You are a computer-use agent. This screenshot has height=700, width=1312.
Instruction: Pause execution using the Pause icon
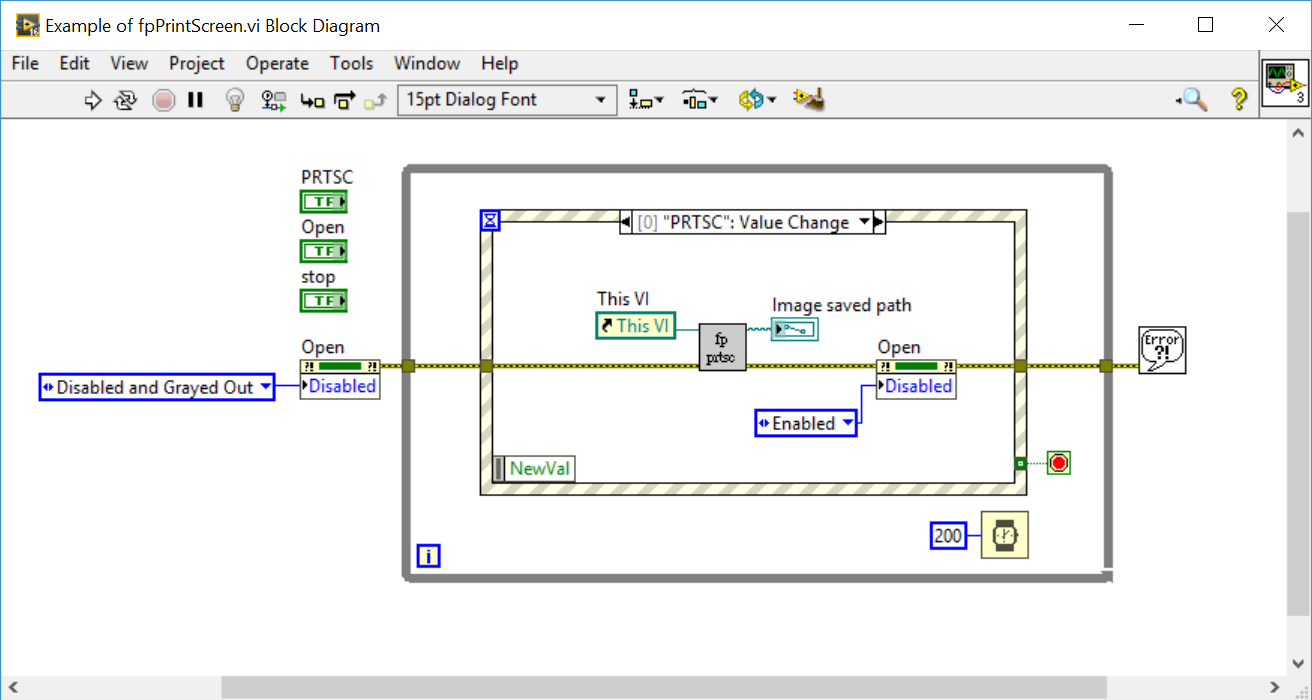tap(195, 99)
